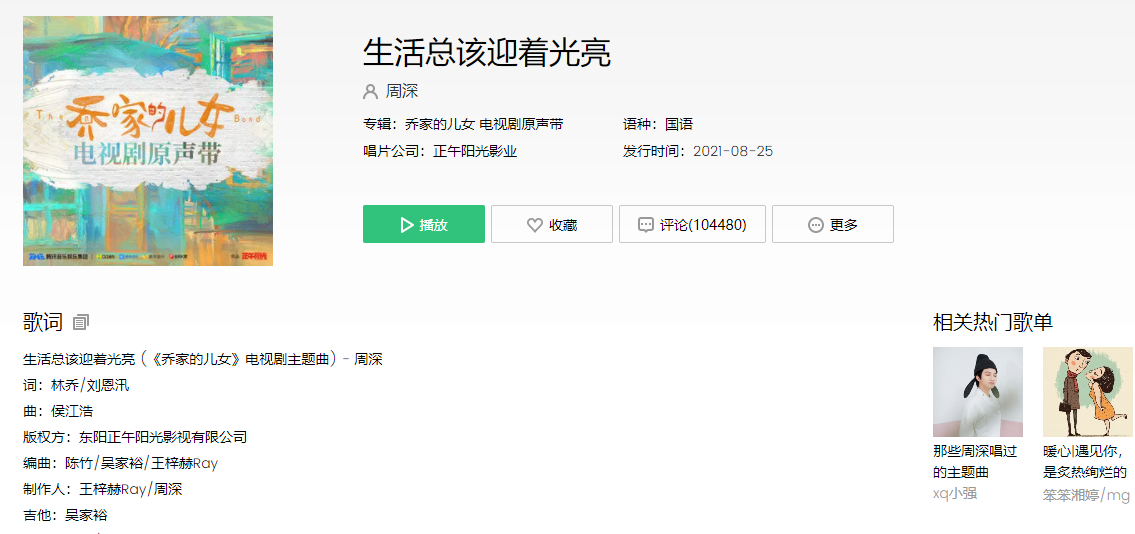This screenshot has height=534, width=1135.
Task: Click record company text 正午阳光影业
Action: 475,151
